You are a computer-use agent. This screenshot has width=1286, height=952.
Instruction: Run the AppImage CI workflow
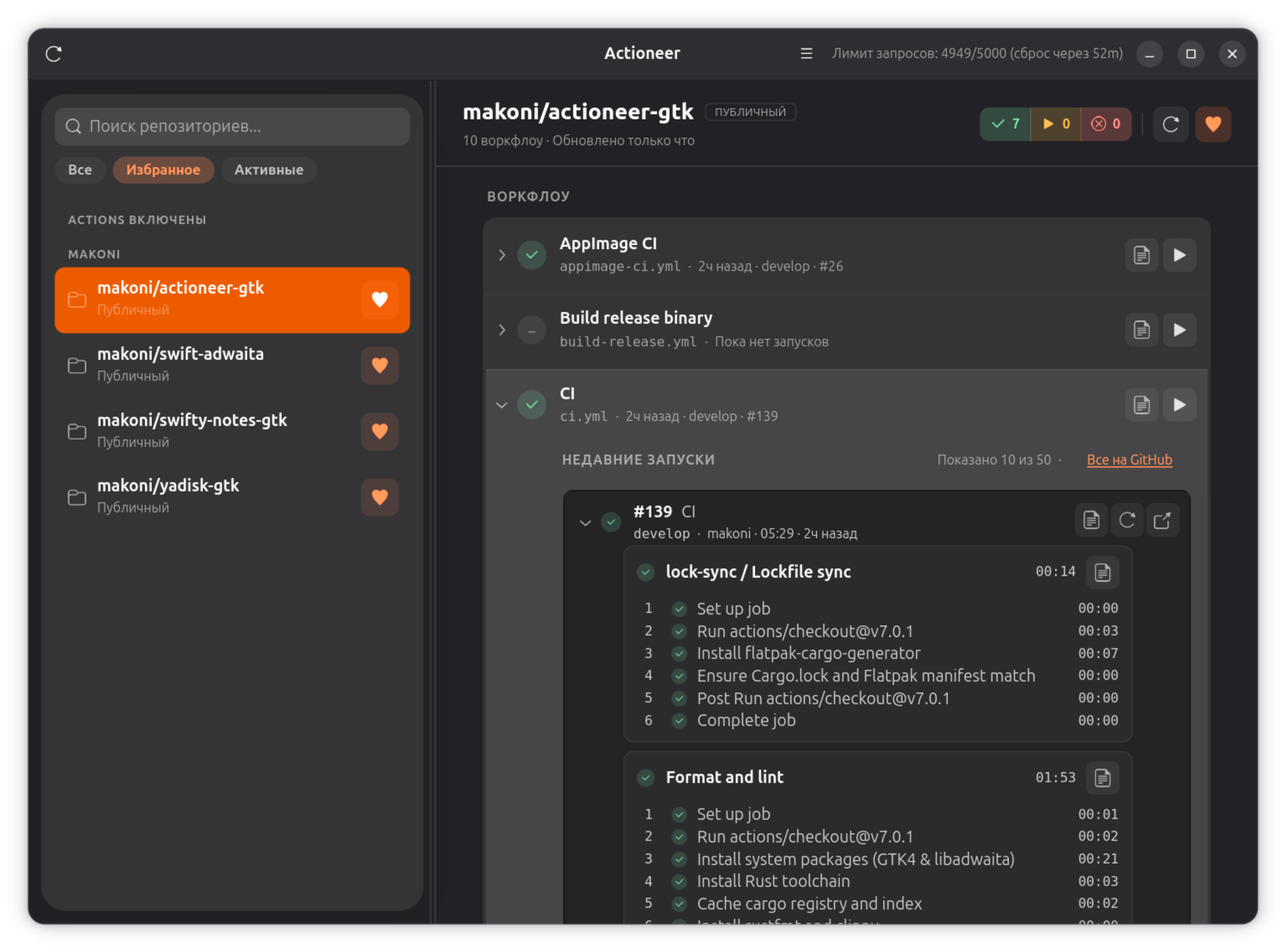(x=1179, y=255)
